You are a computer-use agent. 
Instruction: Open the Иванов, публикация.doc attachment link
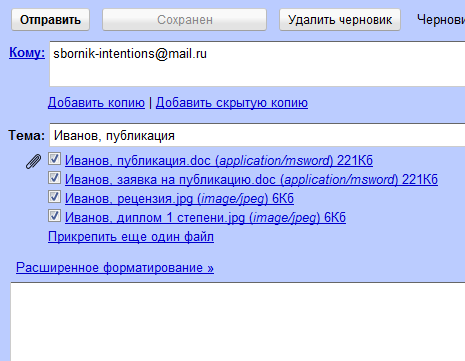(219, 161)
